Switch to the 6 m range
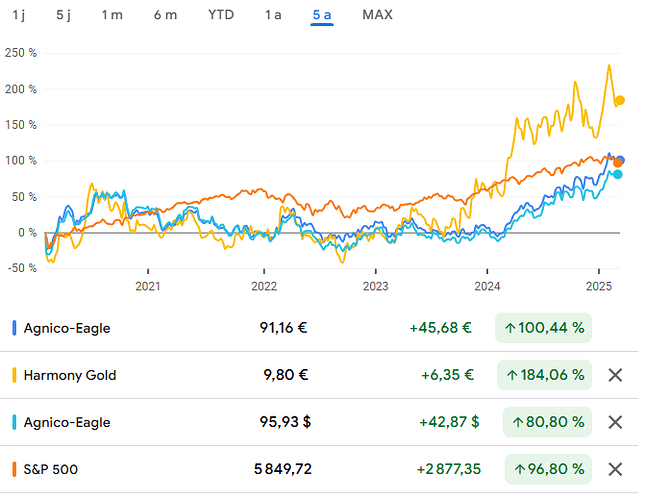The height and width of the screenshot is (500, 645). (x=165, y=15)
